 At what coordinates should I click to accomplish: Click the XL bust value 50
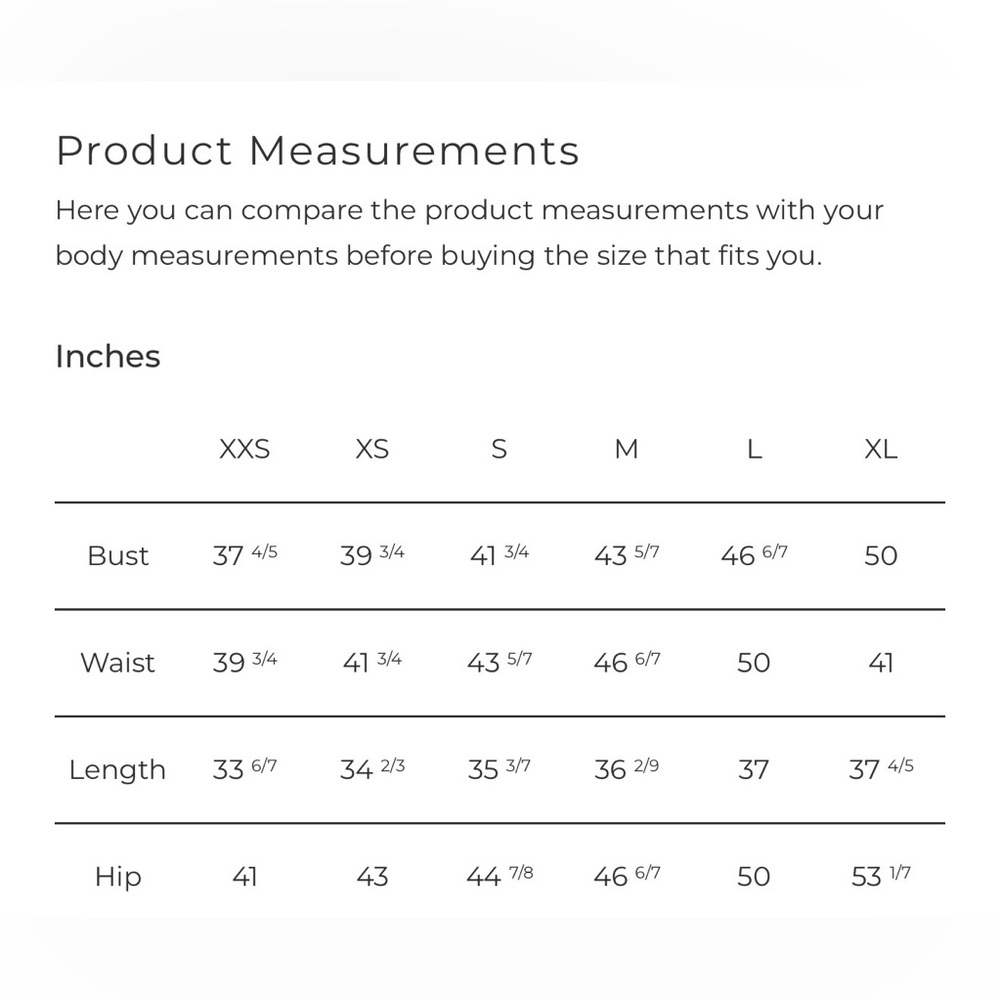coord(881,556)
